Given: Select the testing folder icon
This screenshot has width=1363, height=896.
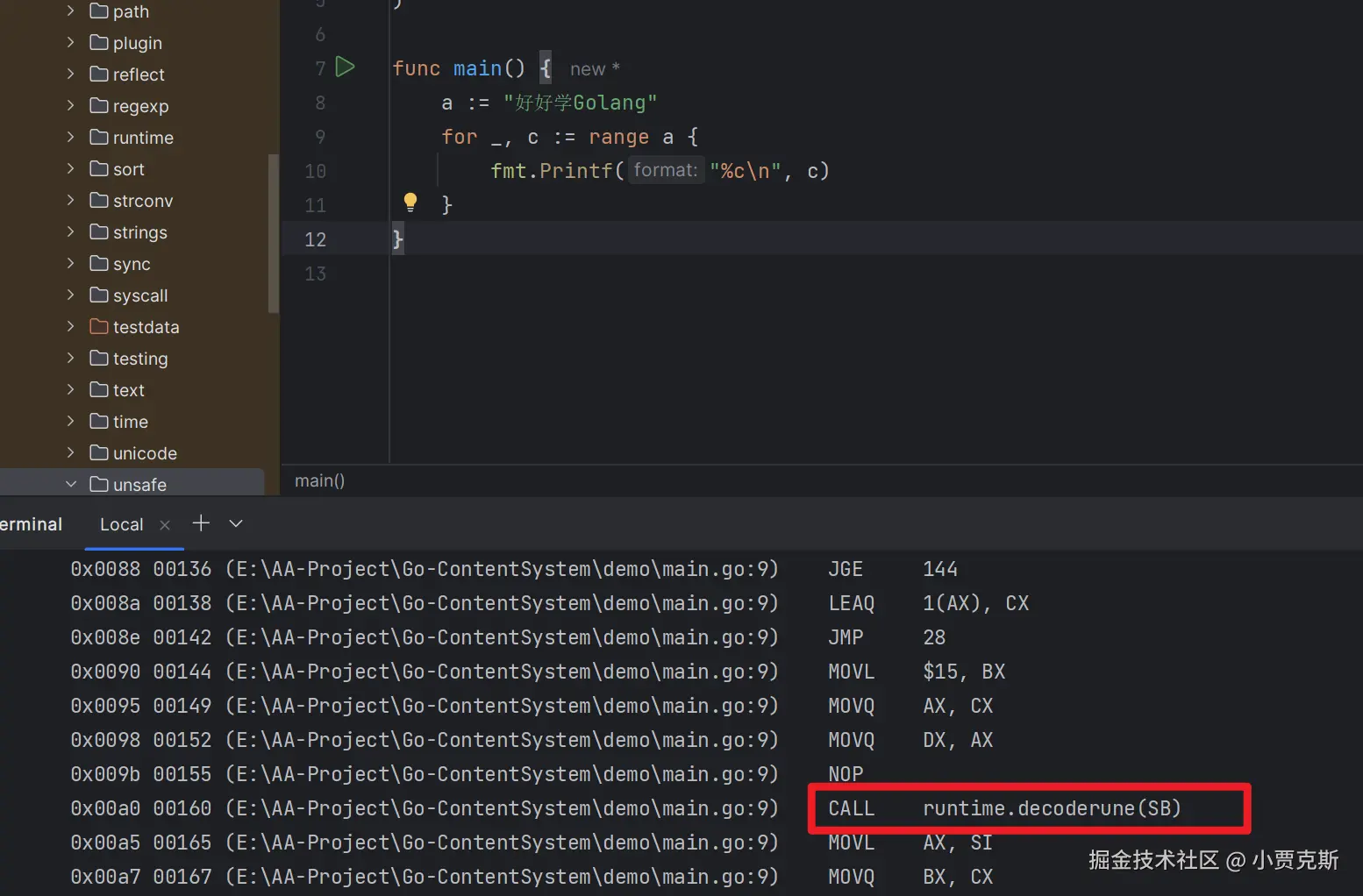Looking at the screenshot, I should (99, 358).
